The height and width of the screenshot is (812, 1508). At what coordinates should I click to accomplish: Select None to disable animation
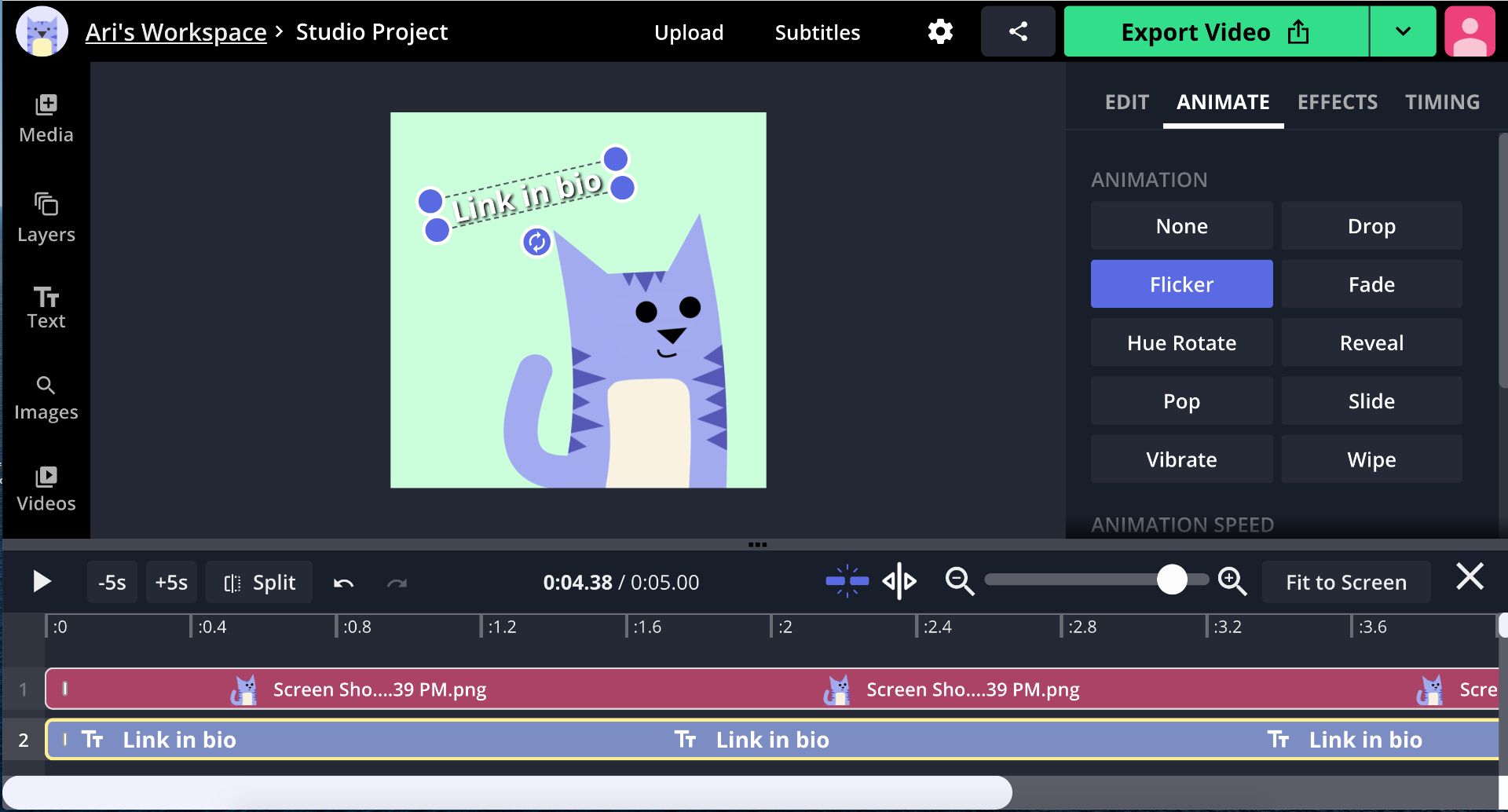pos(1181,226)
